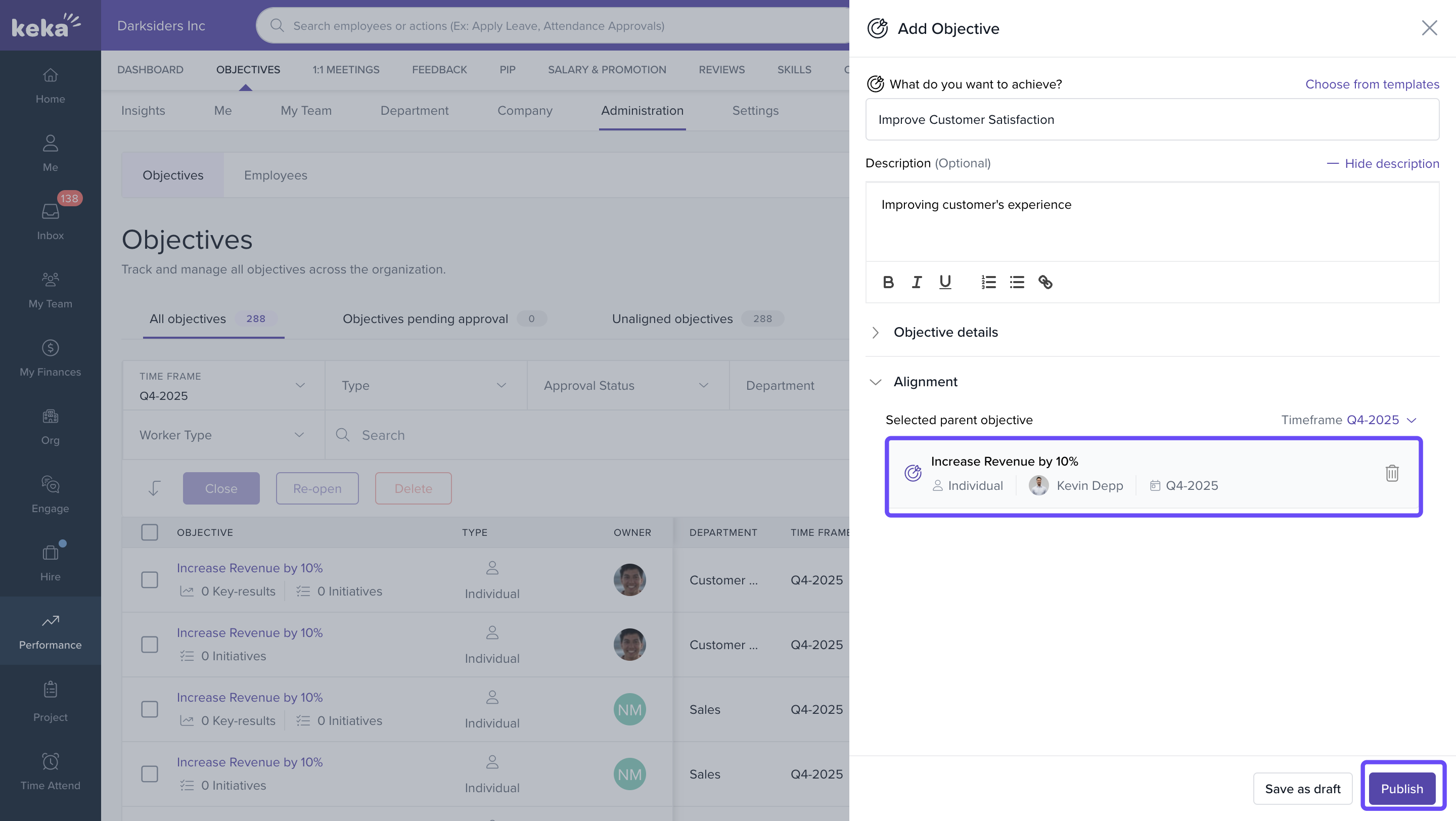Collapse the Alignment section
This screenshot has height=821, width=1456.
[x=876, y=382]
